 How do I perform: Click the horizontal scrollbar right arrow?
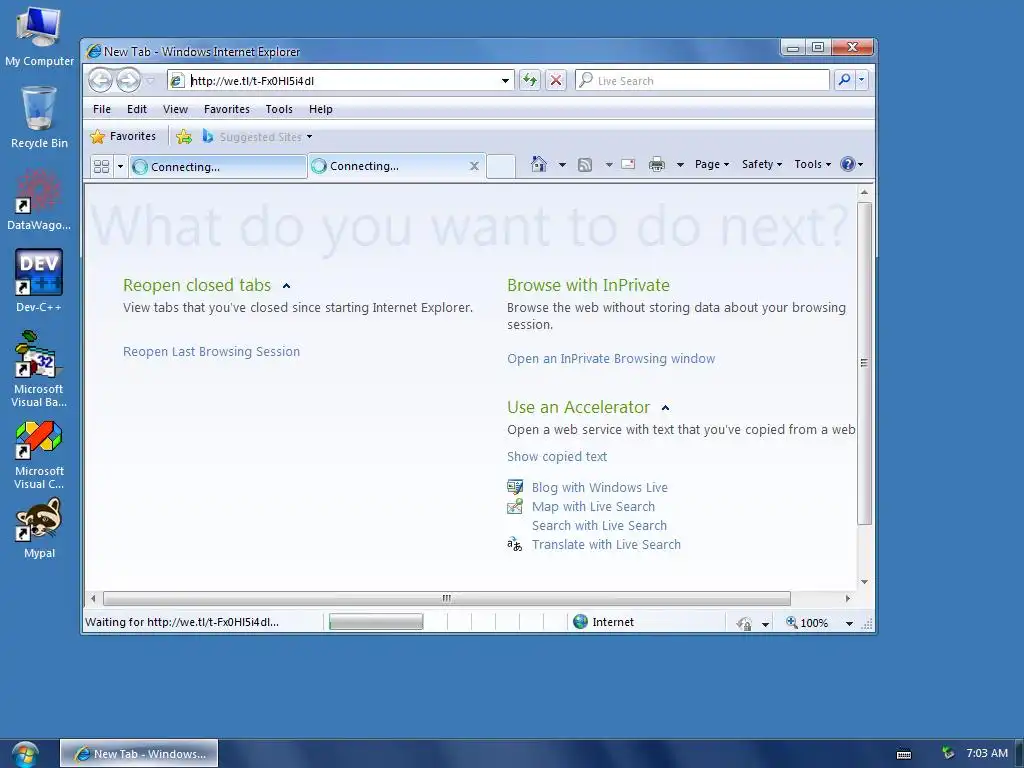tap(848, 598)
